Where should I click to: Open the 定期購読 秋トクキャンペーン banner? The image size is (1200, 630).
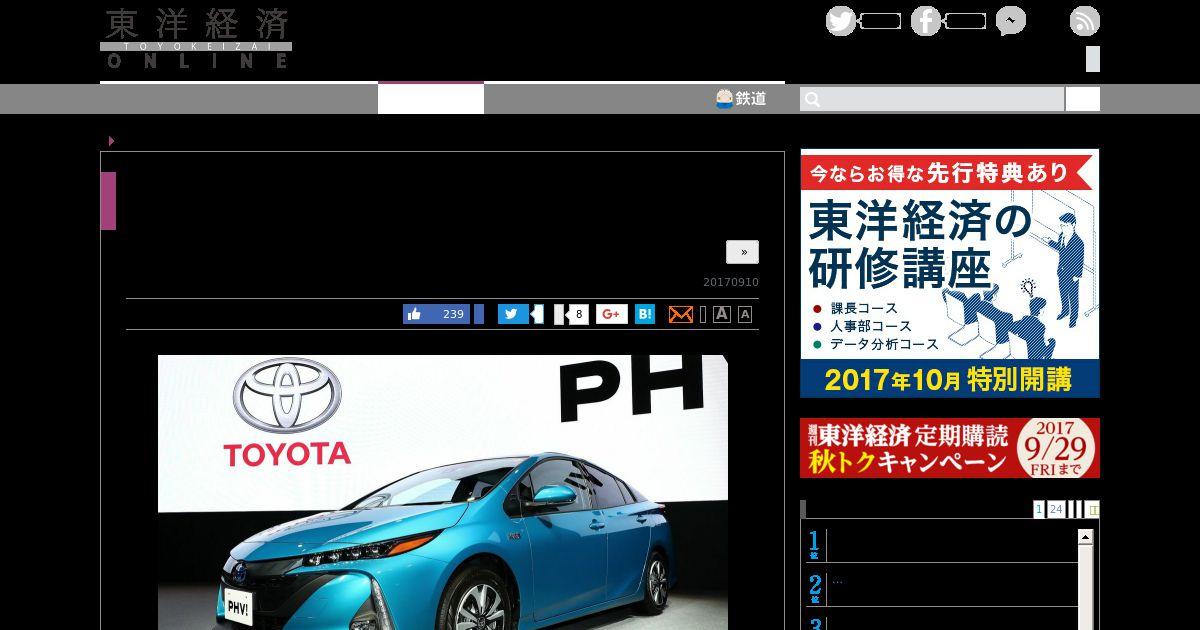click(950, 448)
